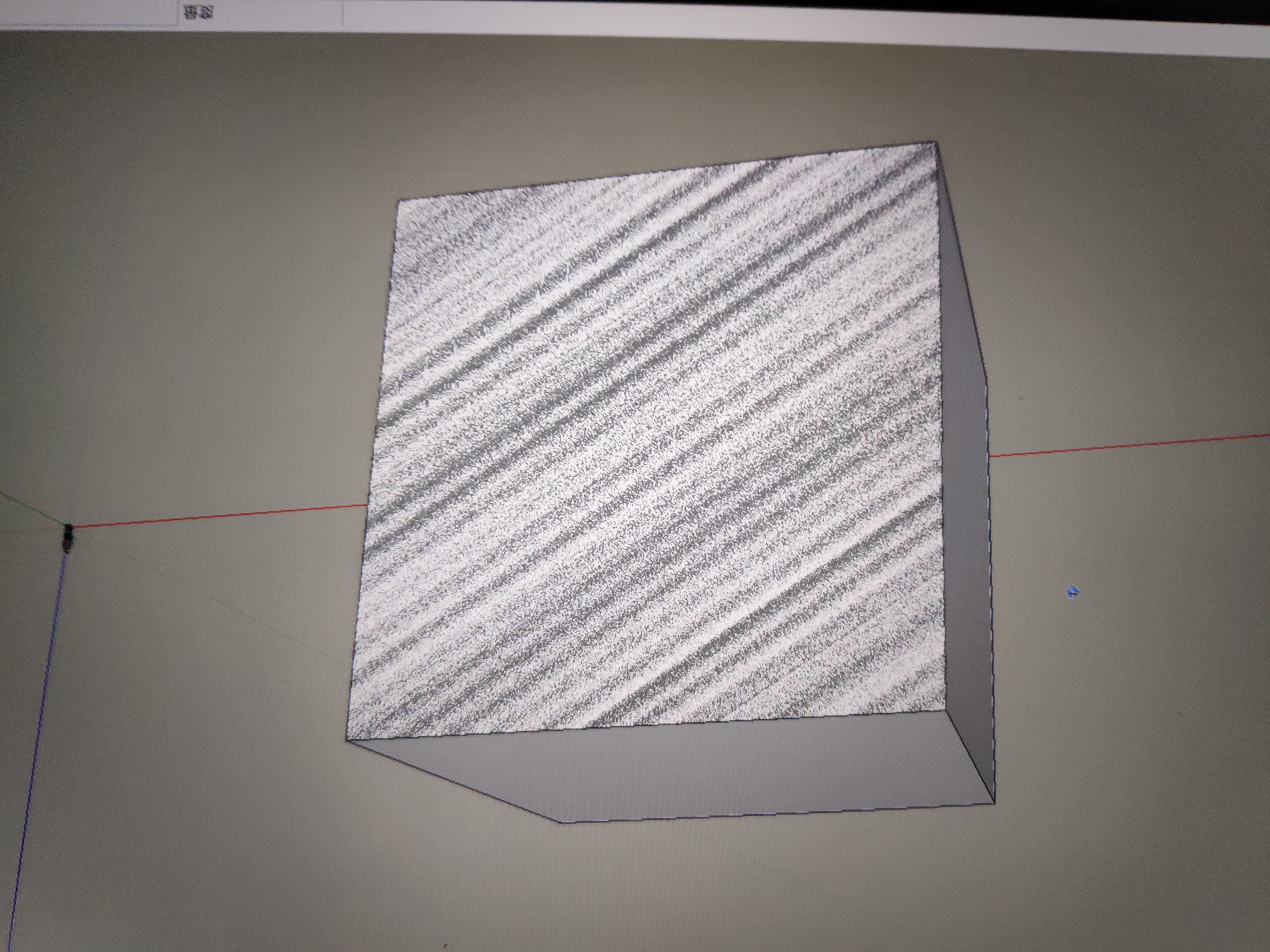
Task: Click the Chinese-labeled tab at top
Action: point(198,12)
